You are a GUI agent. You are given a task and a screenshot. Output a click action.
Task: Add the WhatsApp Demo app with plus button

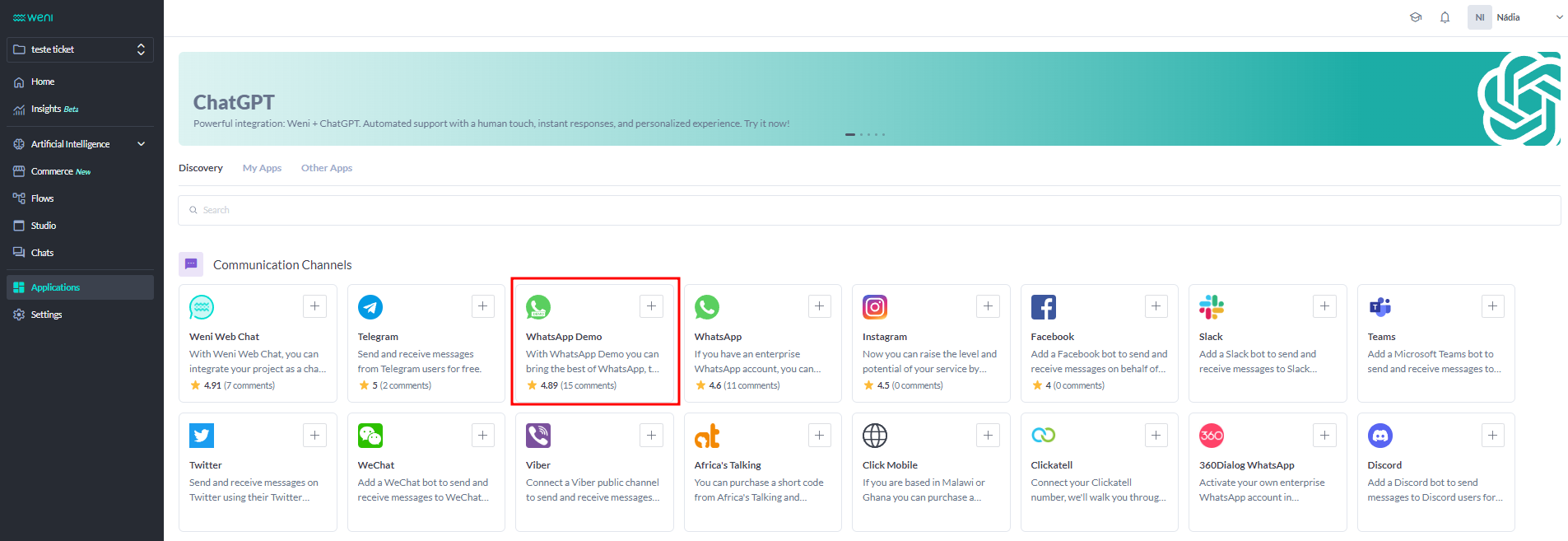pyautogui.click(x=651, y=306)
